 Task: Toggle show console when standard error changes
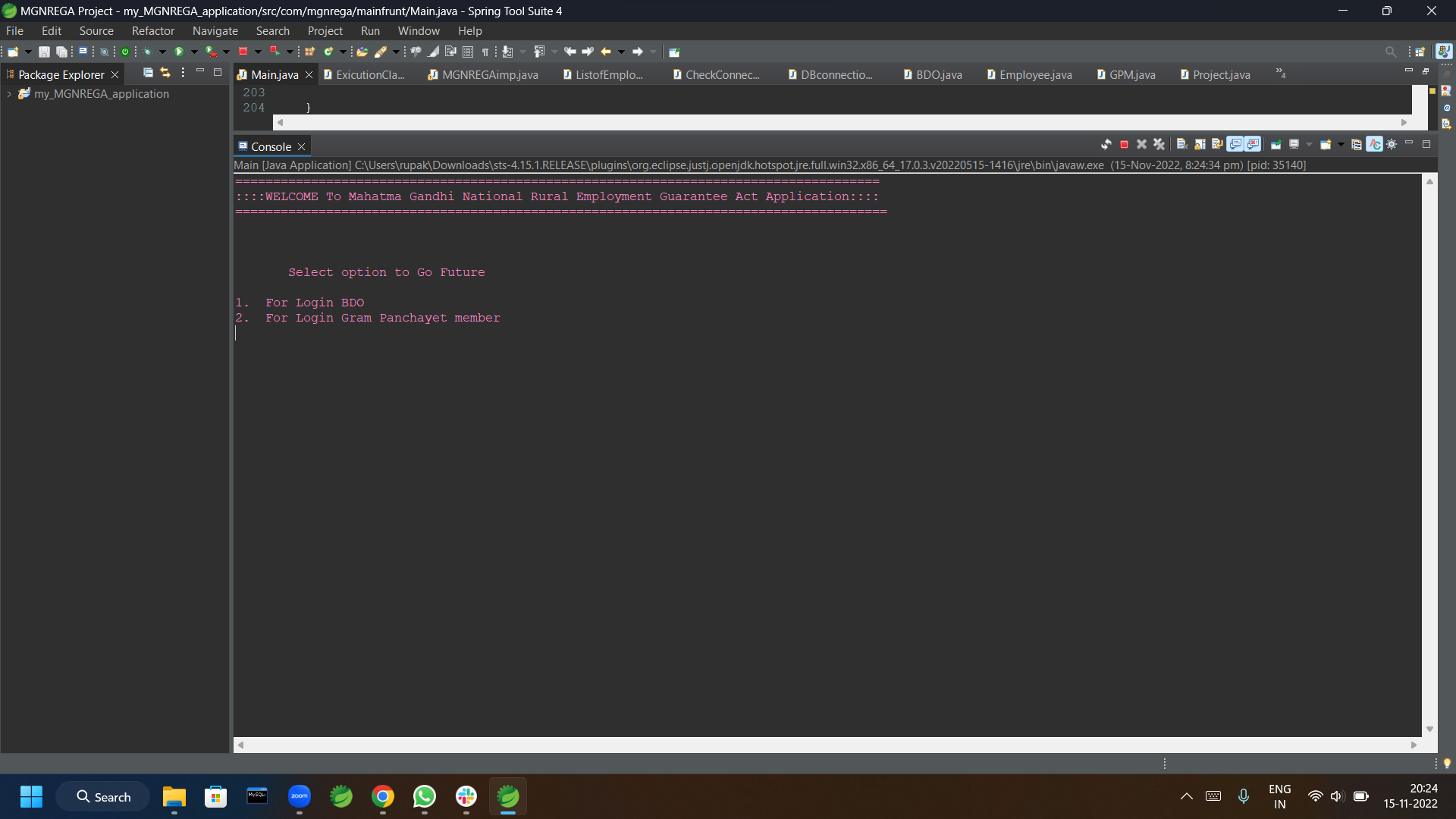pos(1253,144)
